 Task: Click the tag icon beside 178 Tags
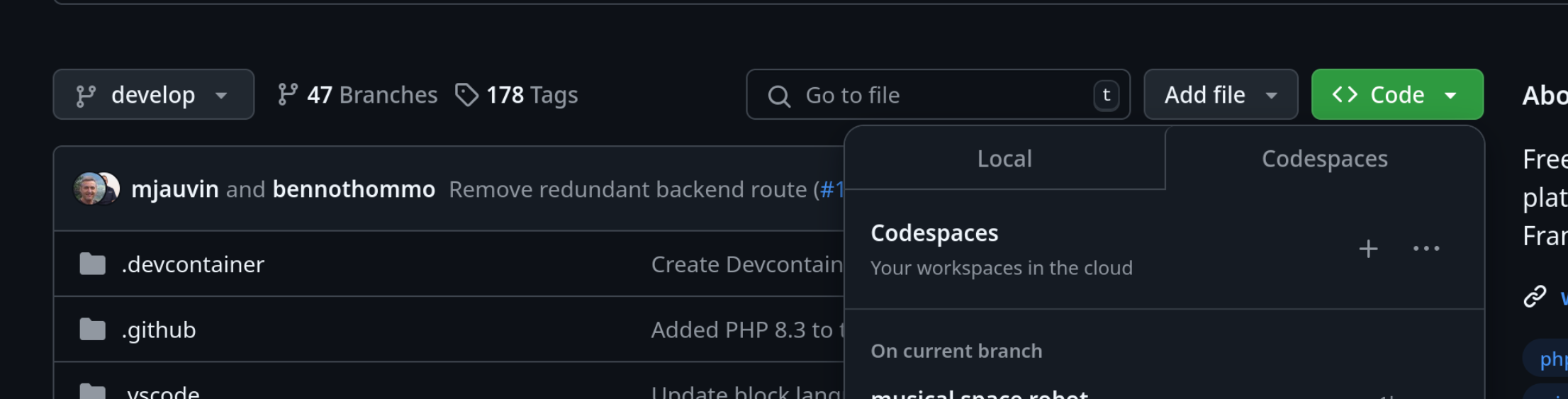pyautogui.click(x=466, y=95)
